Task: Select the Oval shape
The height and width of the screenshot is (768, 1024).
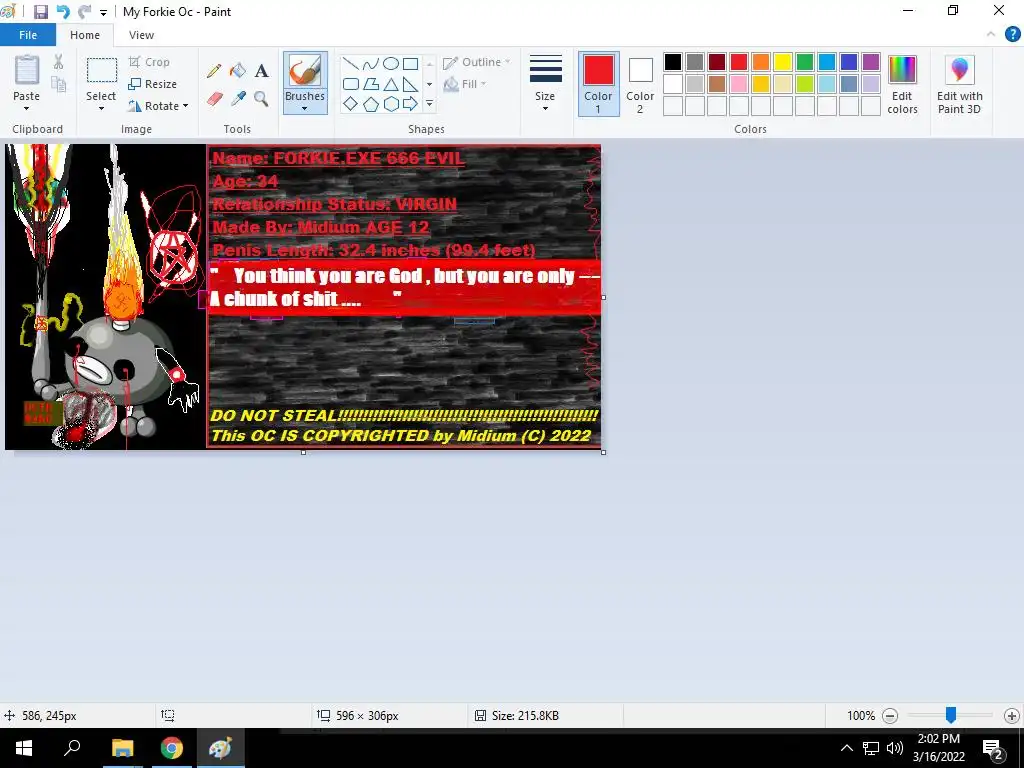Action: 391,63
